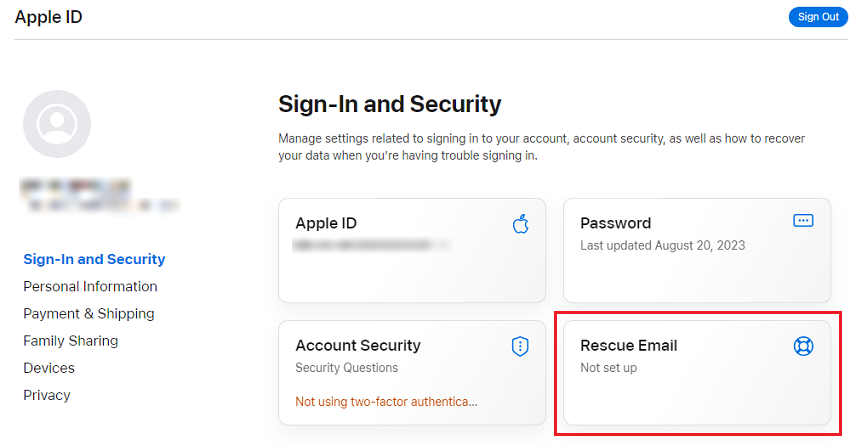Click the shield icon on Account Security
Screen dimensions: 856x445
click(x=520, y=346)
